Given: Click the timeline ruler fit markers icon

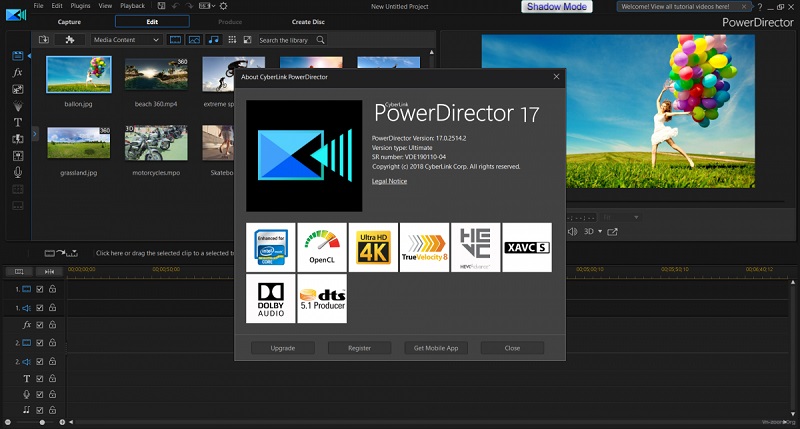Looking at the screenshot, I should click(49, 271).
